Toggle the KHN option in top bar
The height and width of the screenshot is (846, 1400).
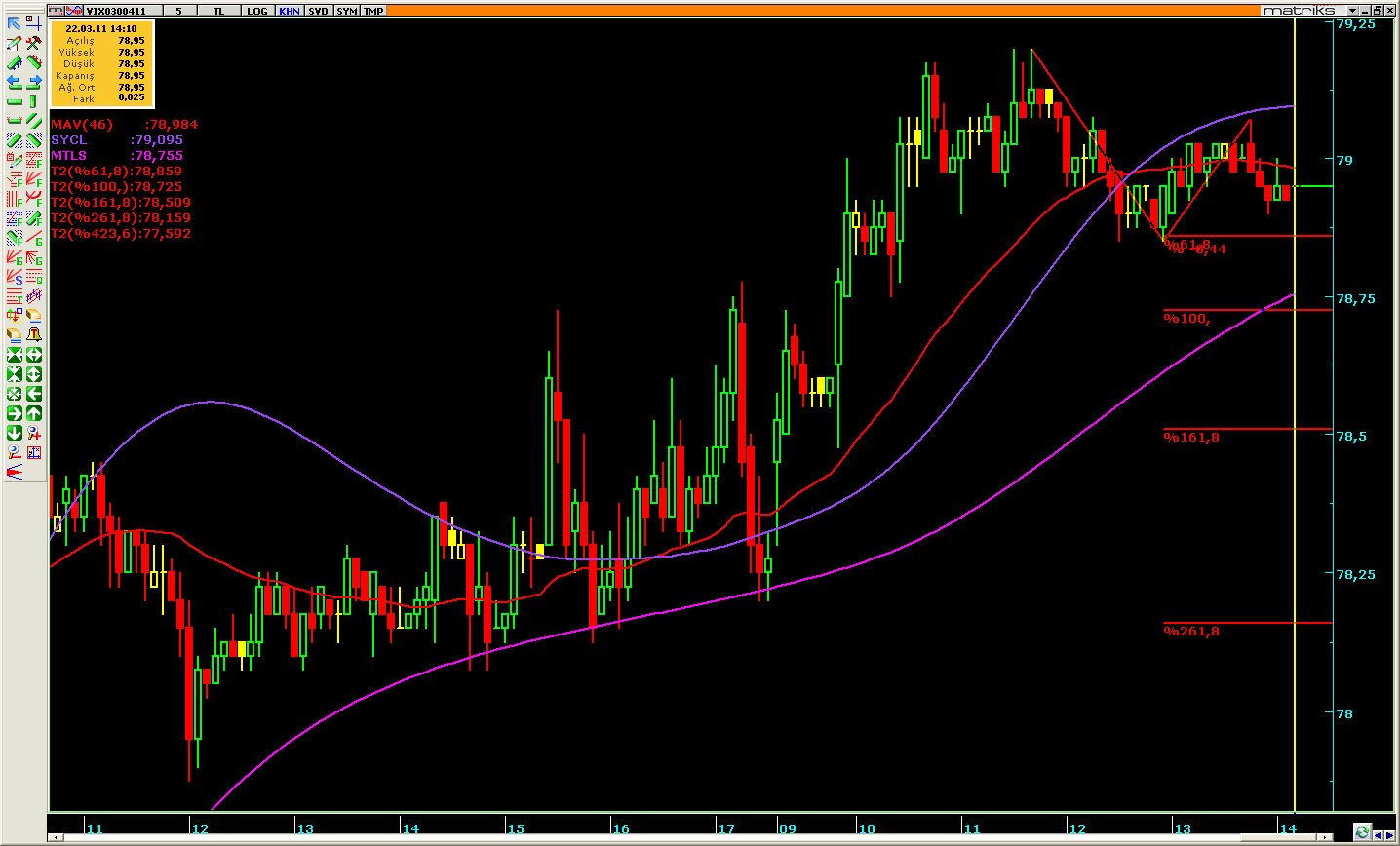[289, 11]
